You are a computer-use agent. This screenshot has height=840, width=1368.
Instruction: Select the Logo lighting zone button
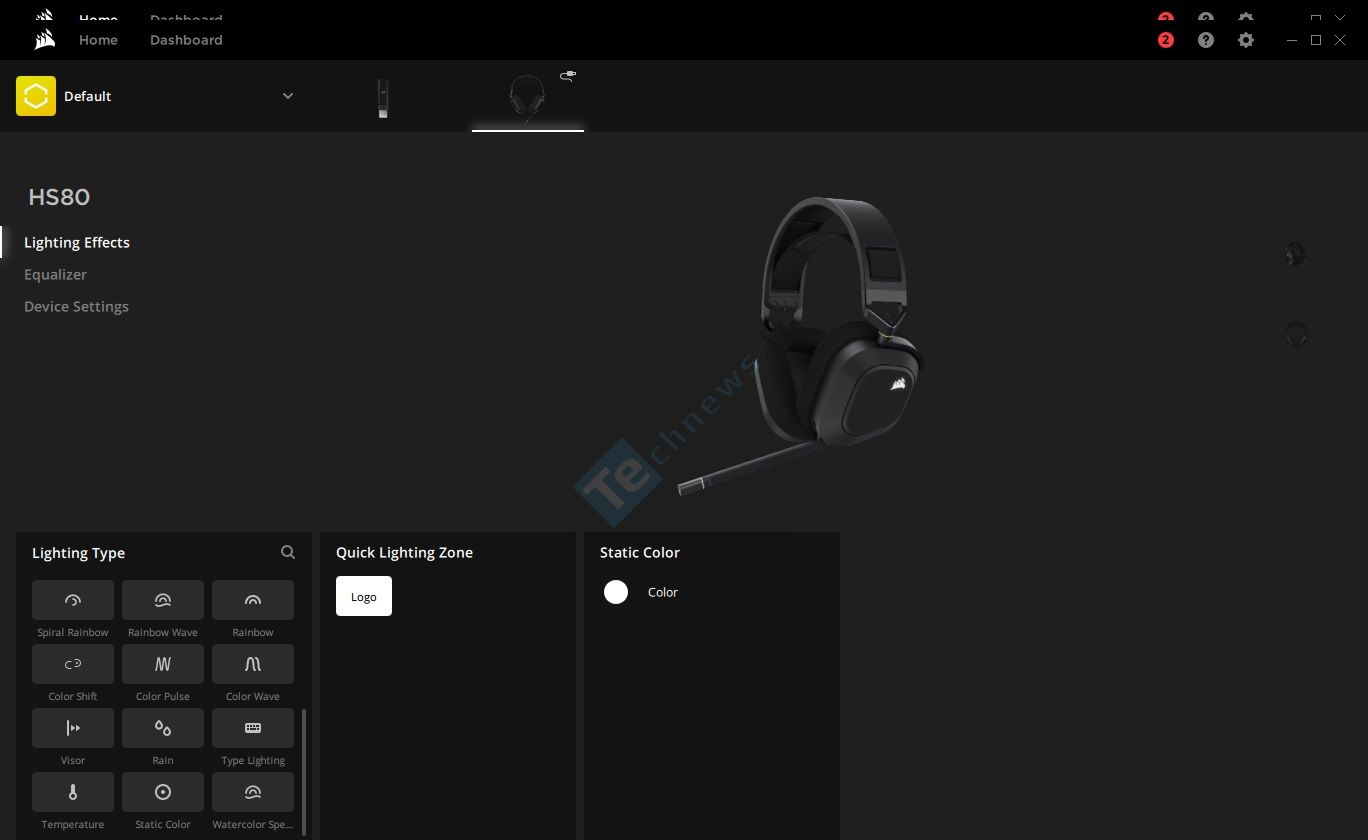tap(364, 596)
